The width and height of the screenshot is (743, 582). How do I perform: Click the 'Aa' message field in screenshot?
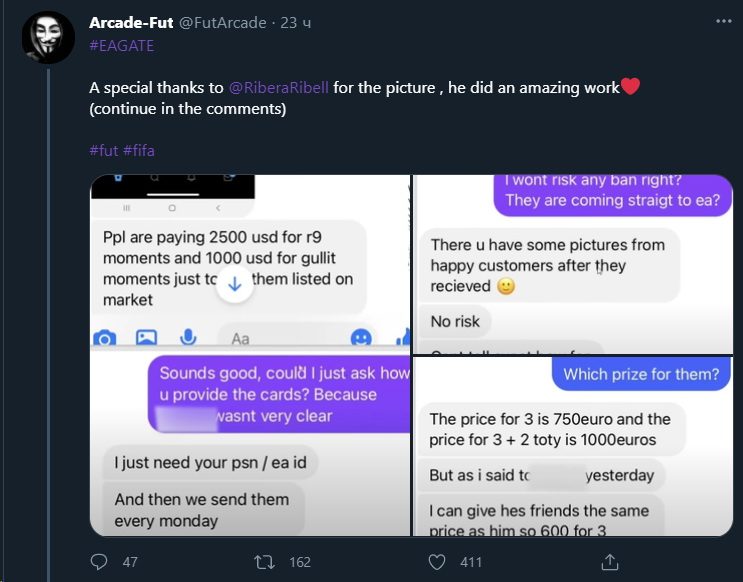click(241, 338)
